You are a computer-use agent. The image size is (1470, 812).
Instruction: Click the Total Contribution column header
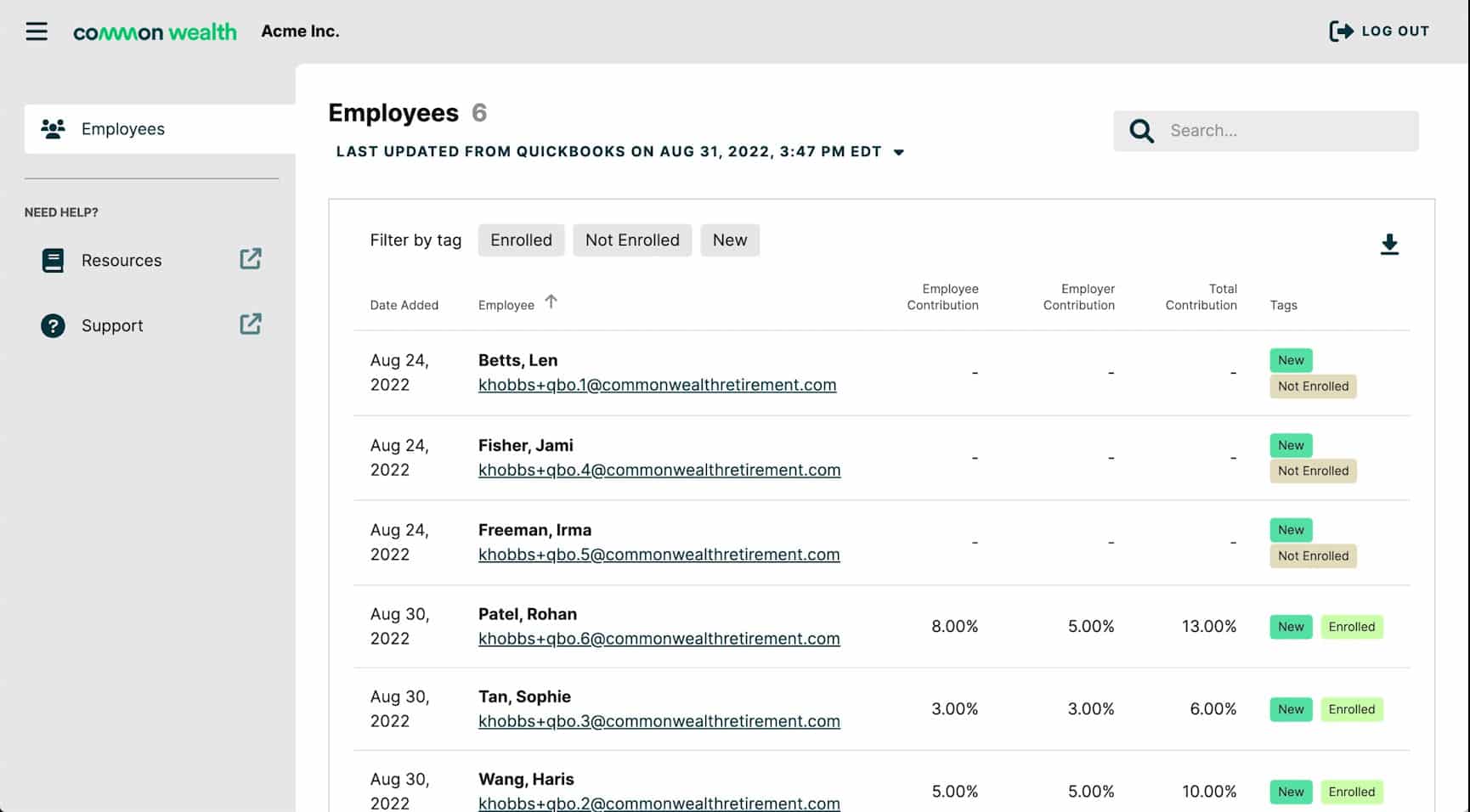pos(1201,297)
